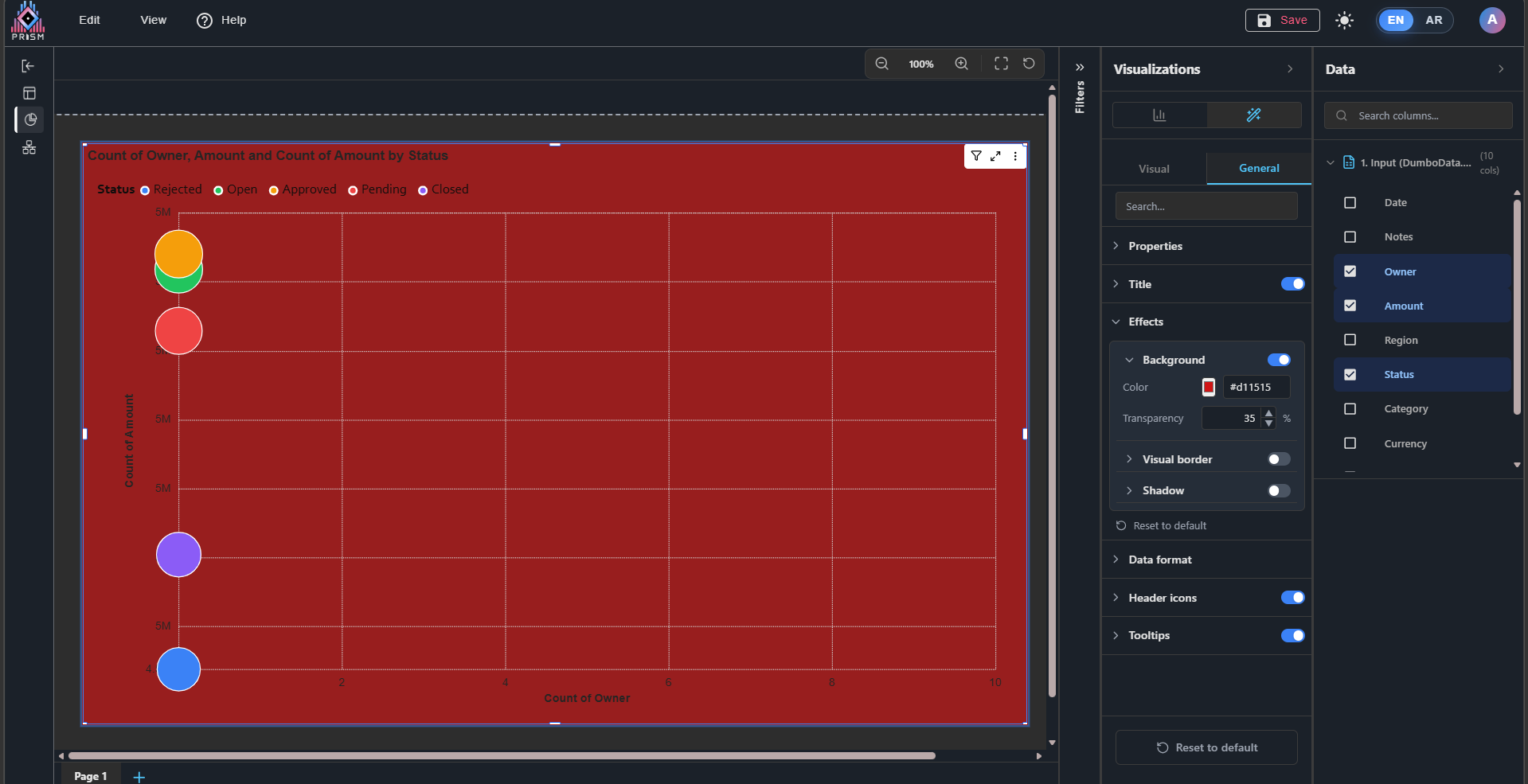Click the reset zoom rotate icon
The width and height of the screenshot is (1528, 784).
click(x=1029, y=64)
